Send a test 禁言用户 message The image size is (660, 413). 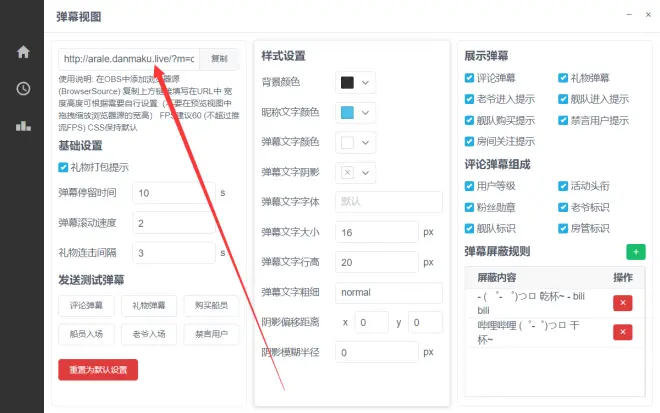click(211, 335)
